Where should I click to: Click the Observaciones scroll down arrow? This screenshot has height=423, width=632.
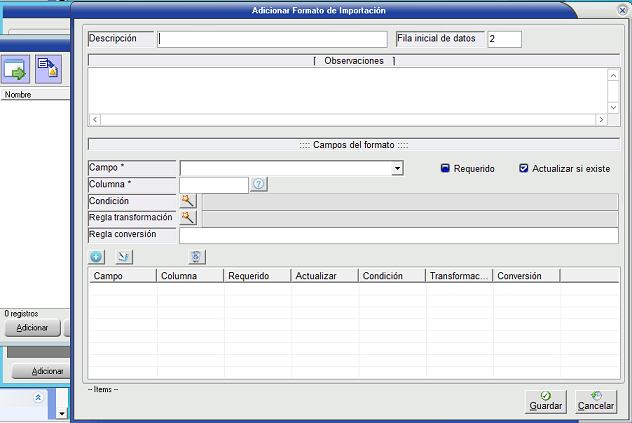point(613,107)
